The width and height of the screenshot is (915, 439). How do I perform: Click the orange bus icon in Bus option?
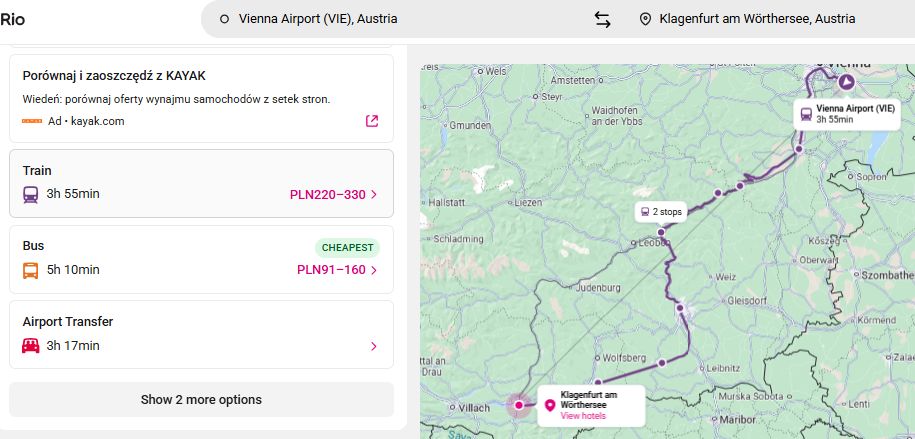click(x=31, y=270)
